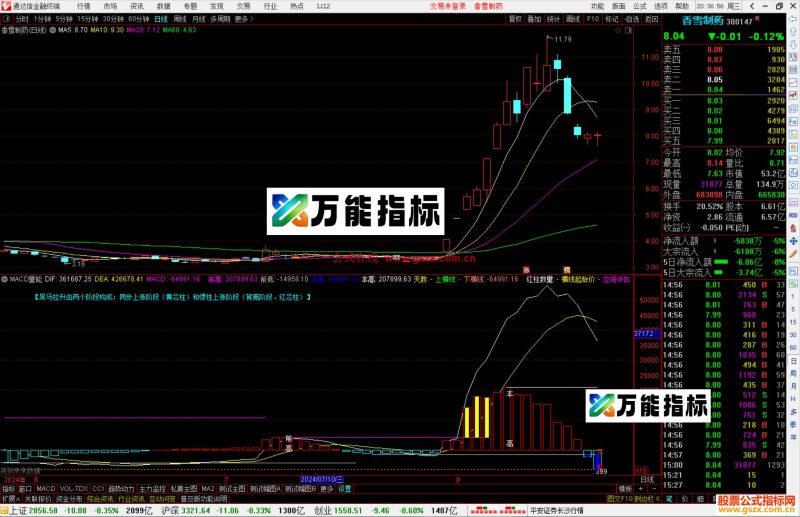Click the 模板 template button
The width and height of the screenshot is (800, 517).
(x=626, y=489)
